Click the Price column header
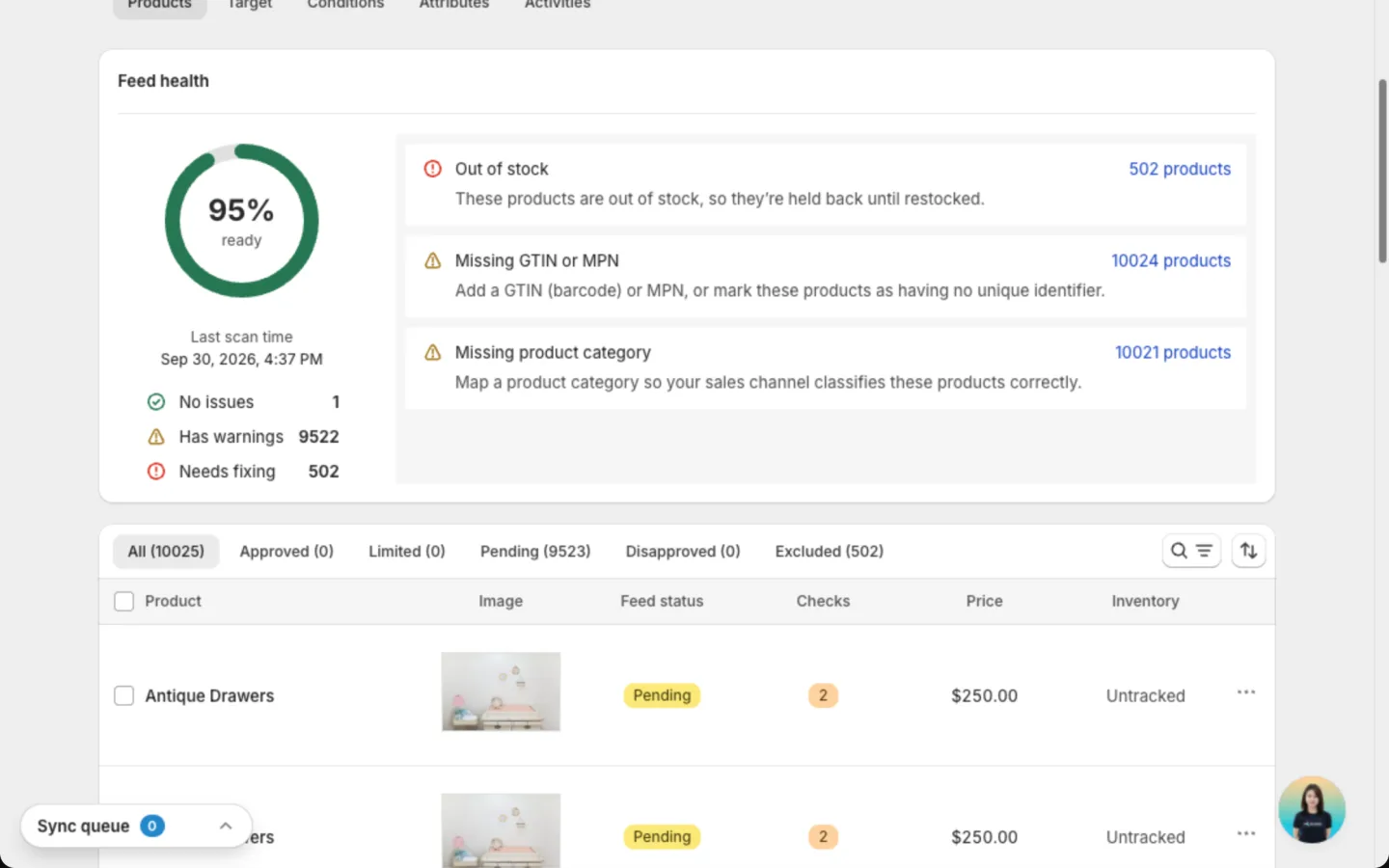 pyautogui.click(x=985, y=601)
